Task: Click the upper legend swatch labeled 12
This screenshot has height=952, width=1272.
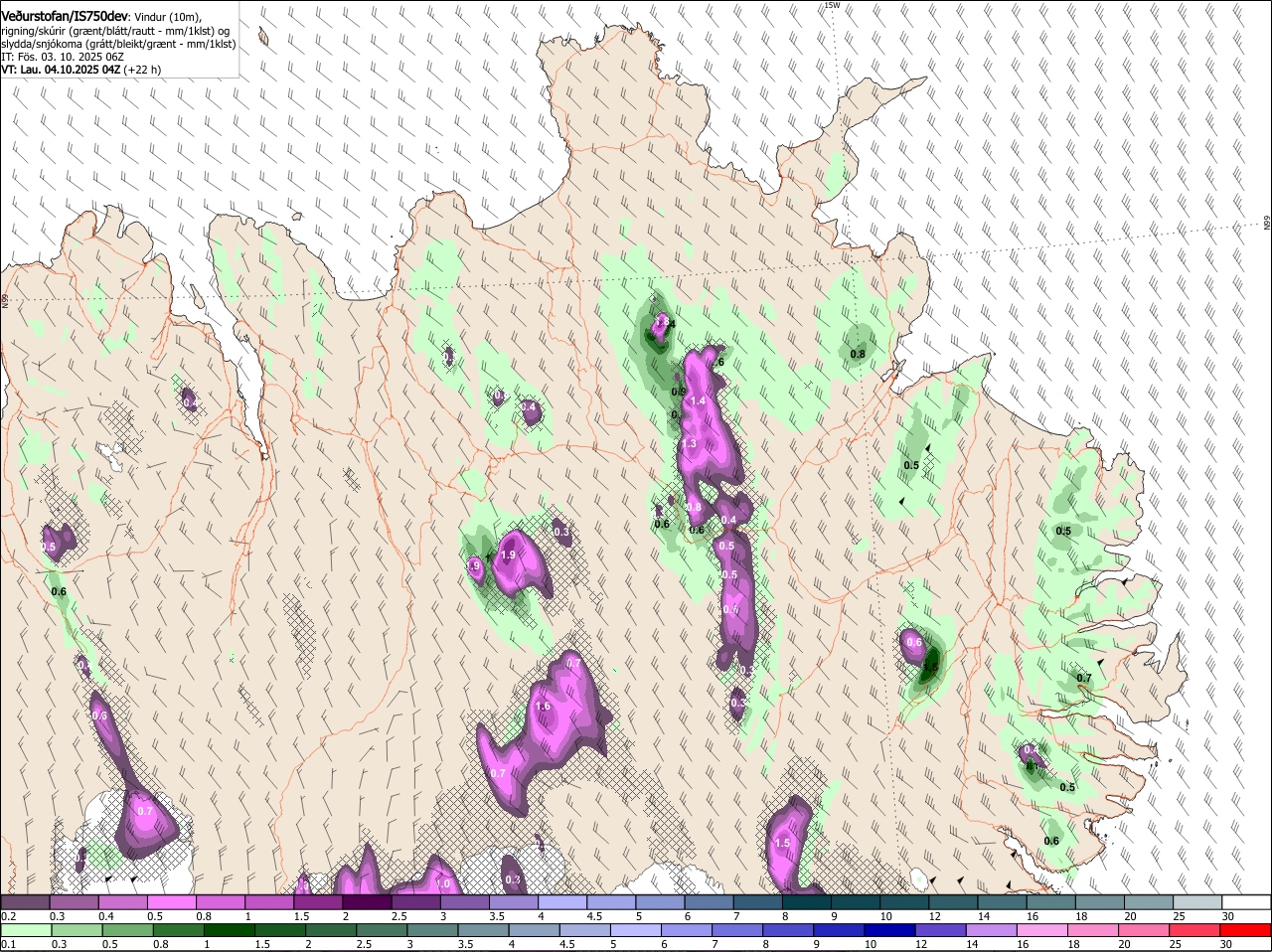Action: [x=954, y=902]
